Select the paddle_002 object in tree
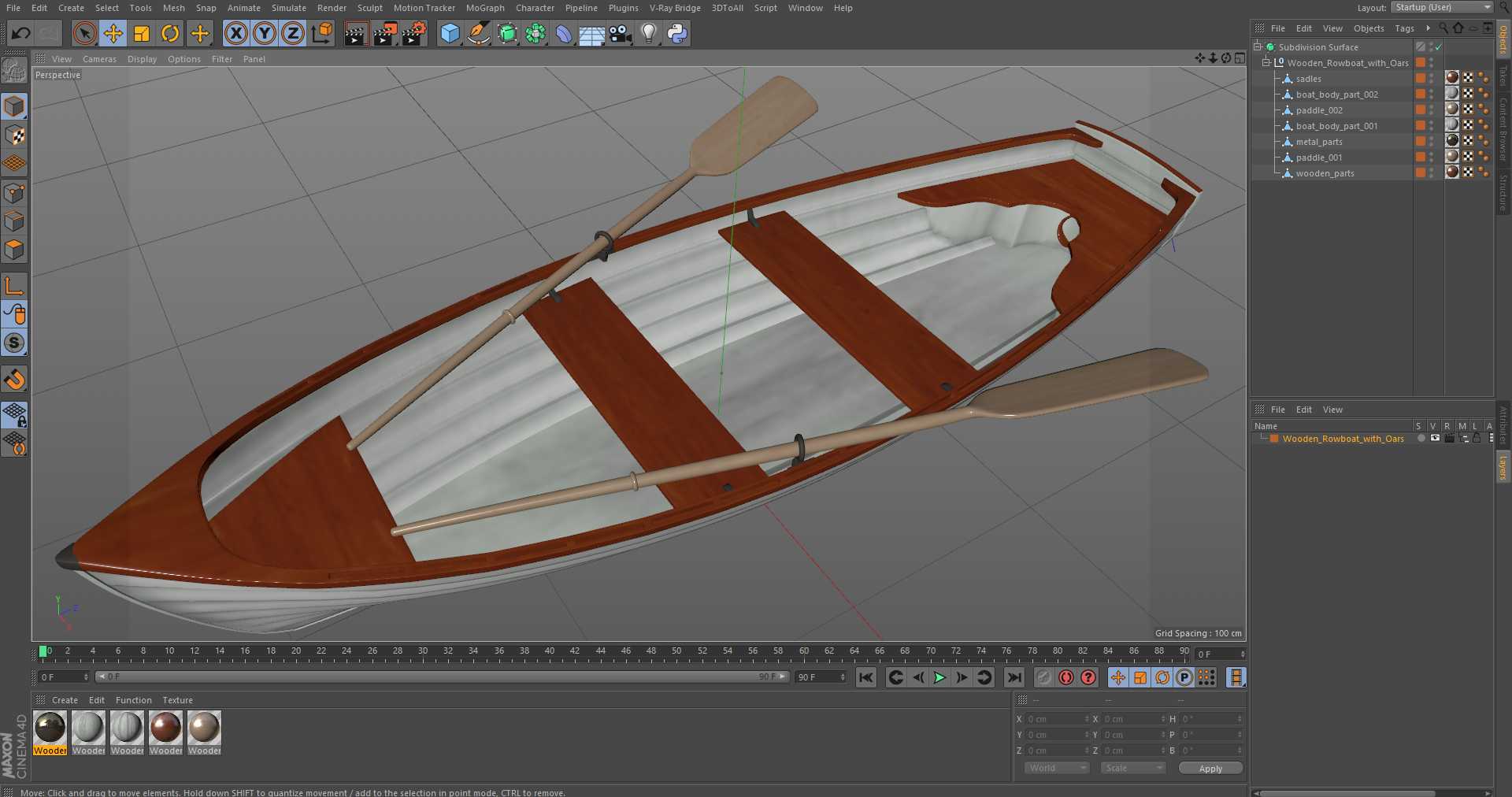The width and height of the screenshot is (1512, 797). (x=1319, y=110)
